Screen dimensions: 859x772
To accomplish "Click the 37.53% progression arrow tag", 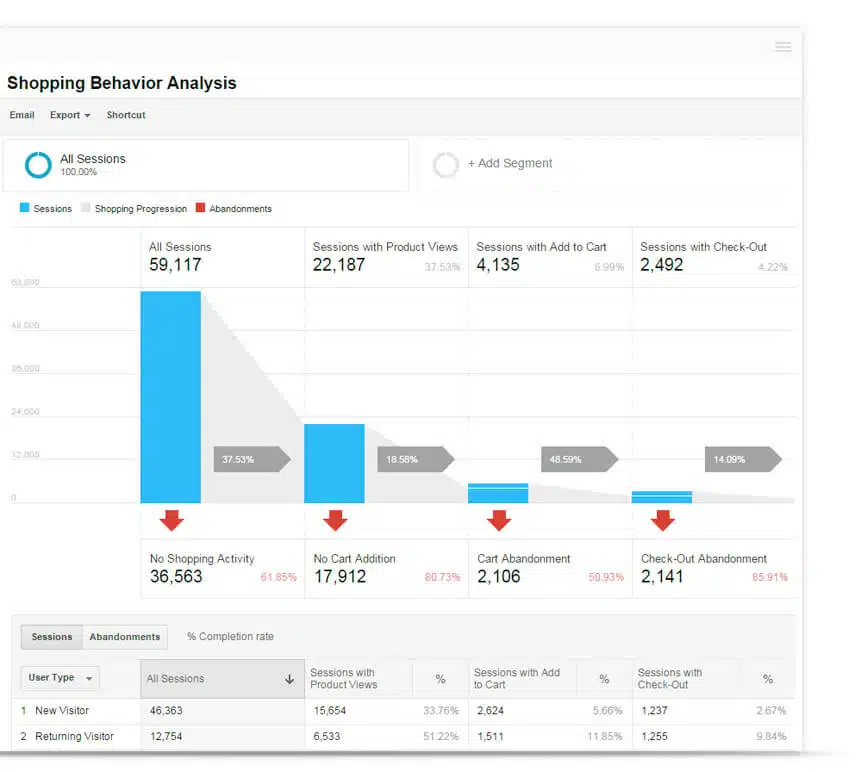I will pos(252,459).
